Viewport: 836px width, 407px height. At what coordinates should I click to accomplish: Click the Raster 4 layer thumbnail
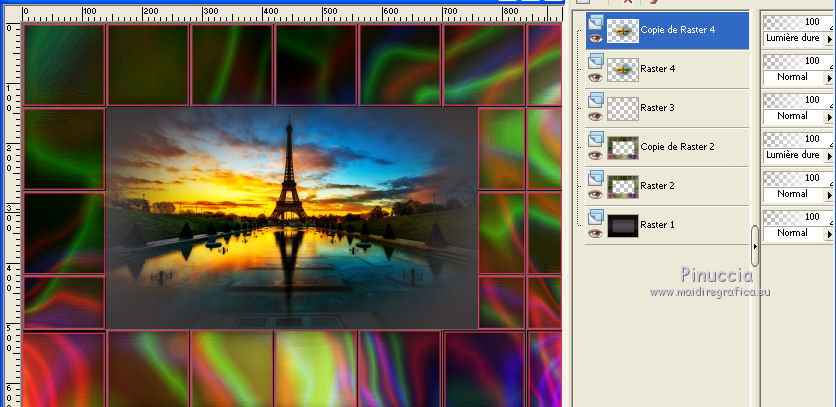(623, 70)
